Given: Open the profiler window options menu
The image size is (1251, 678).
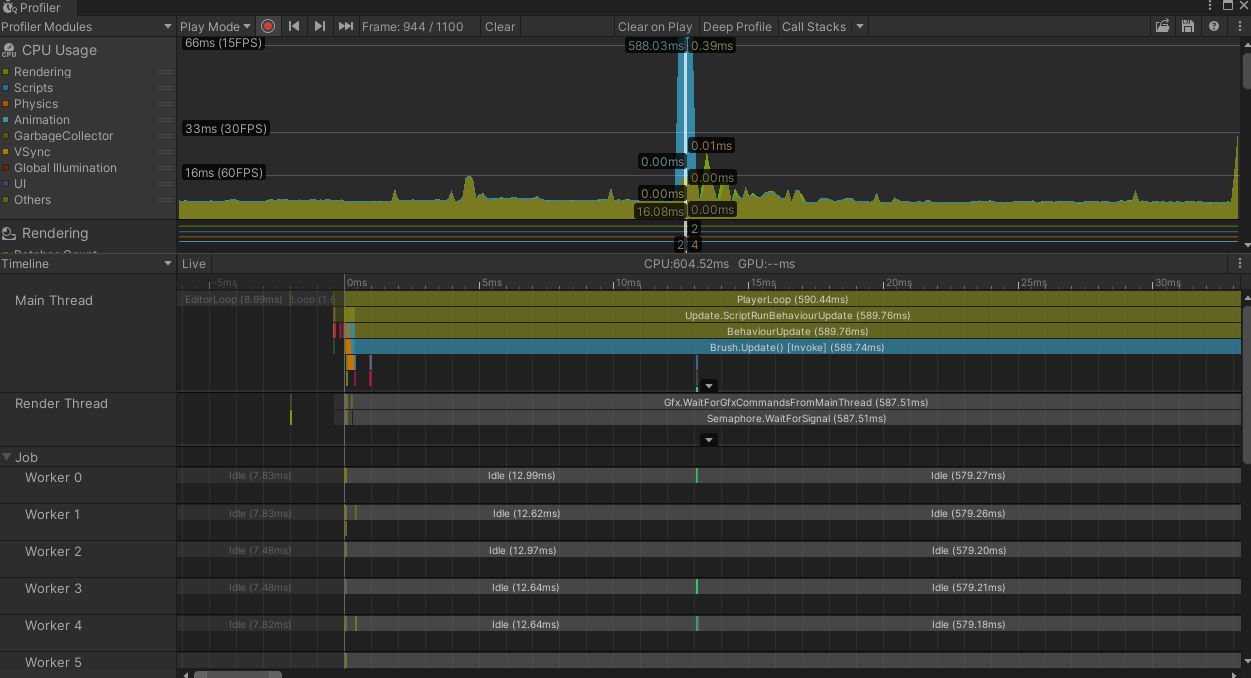Looking at the screenshot, I should pyautogui.click(x=1240, y=27).
